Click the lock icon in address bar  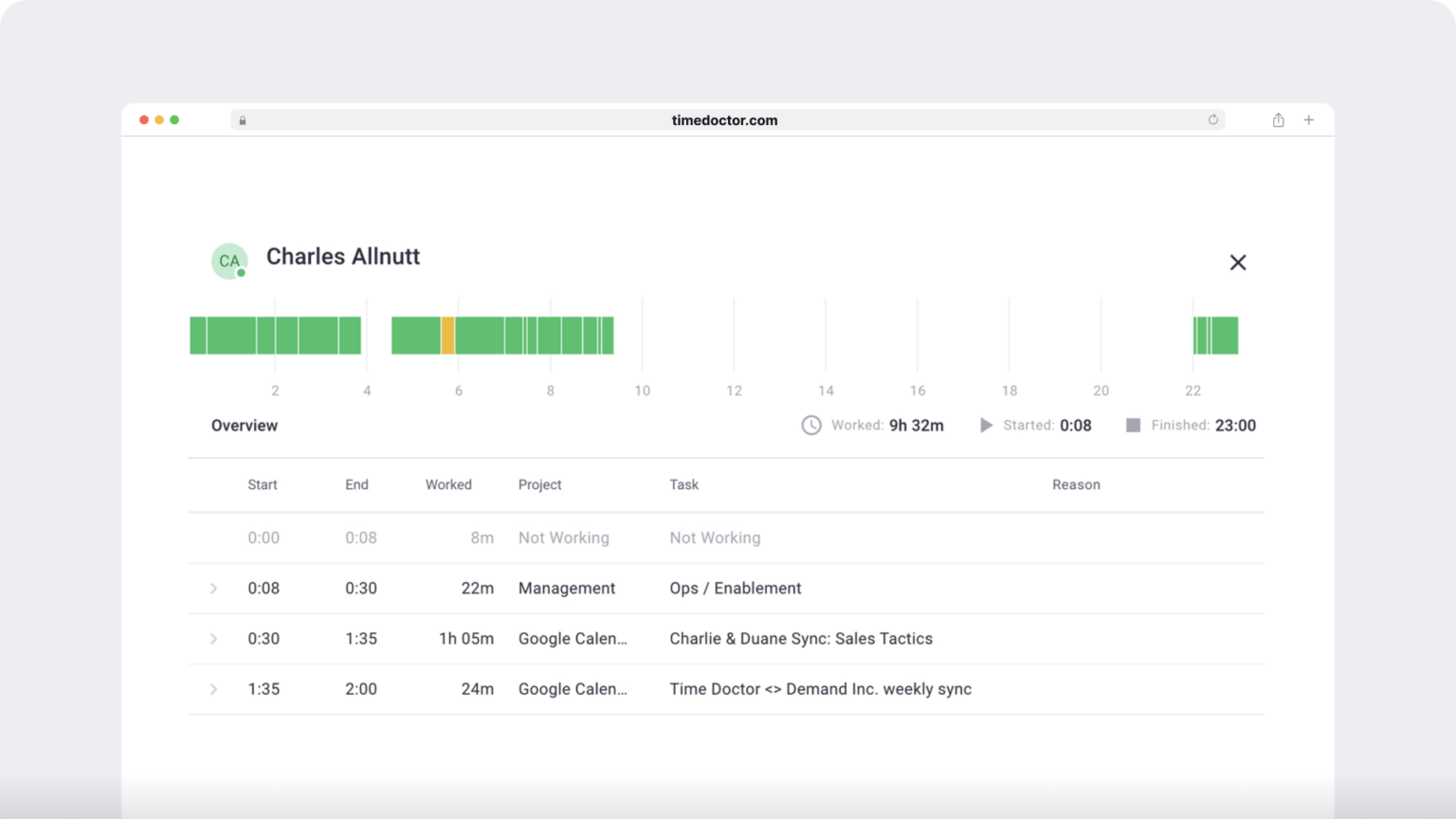coord(243,120)
